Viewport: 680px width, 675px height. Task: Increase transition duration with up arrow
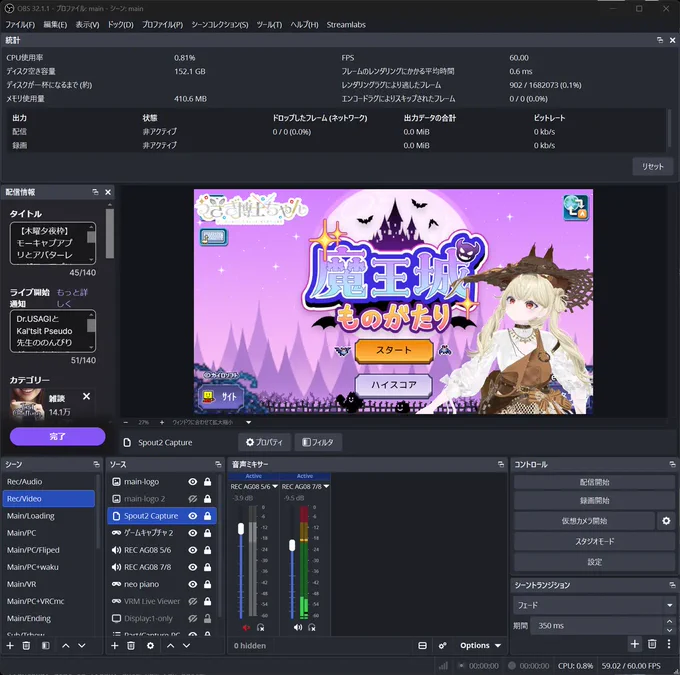(670, 622)
